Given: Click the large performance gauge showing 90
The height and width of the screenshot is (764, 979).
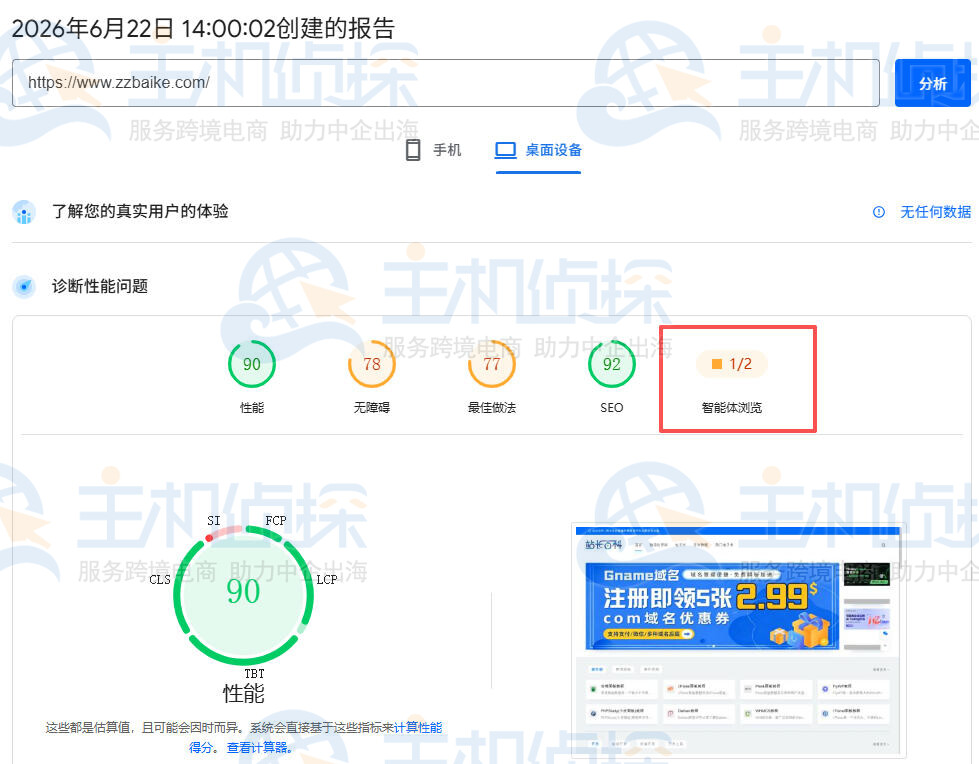Looking at the screenshot, I should tap(244, 595).
